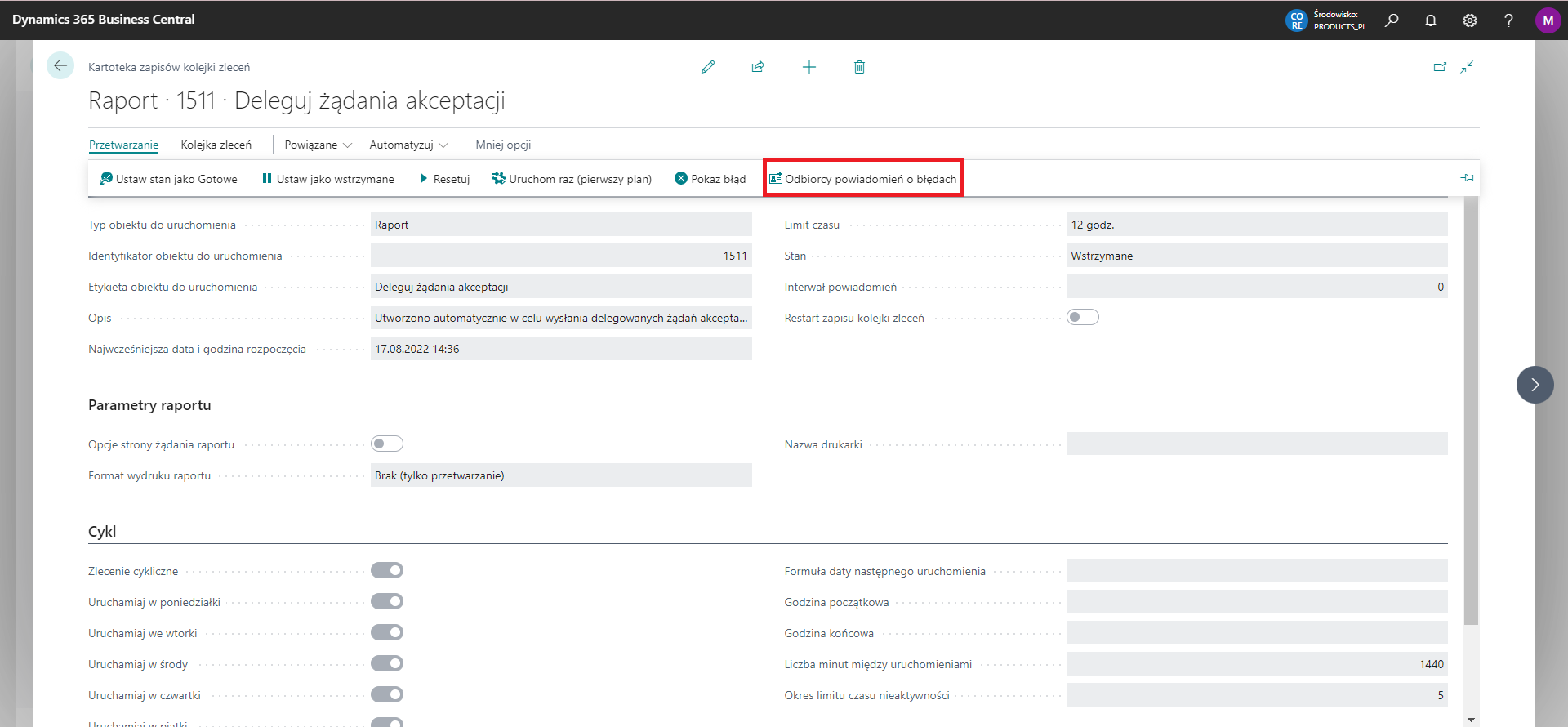Create a new record with the plus icon
Image resolution: width=1568 pixels, height=727 pixels.
coord(808,67)
